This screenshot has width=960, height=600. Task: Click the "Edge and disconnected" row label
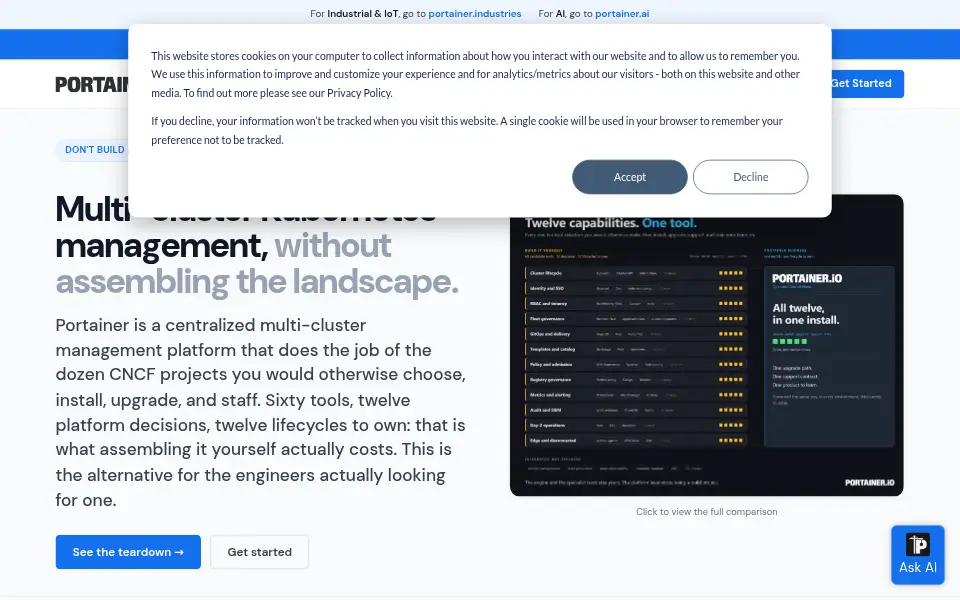coord(553,441)
